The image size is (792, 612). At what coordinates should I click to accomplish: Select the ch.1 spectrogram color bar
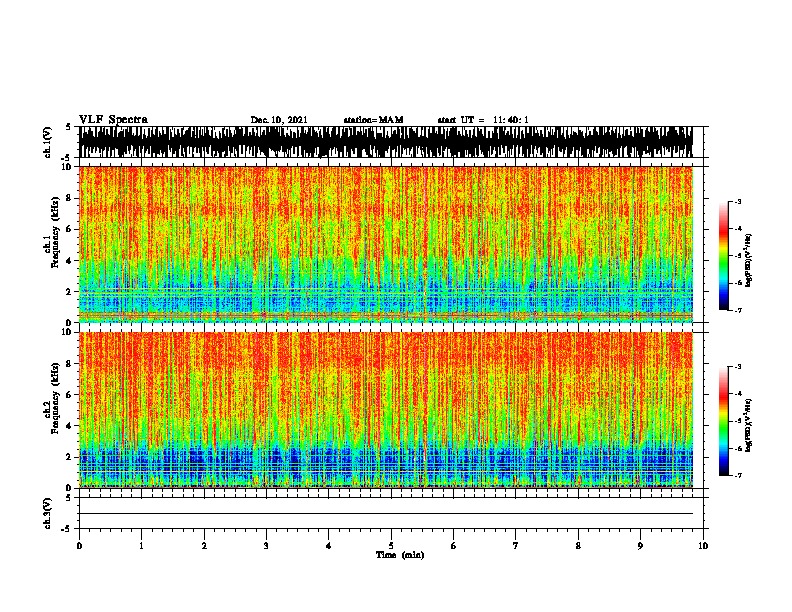pyautogui.click(x=723, y=256)
